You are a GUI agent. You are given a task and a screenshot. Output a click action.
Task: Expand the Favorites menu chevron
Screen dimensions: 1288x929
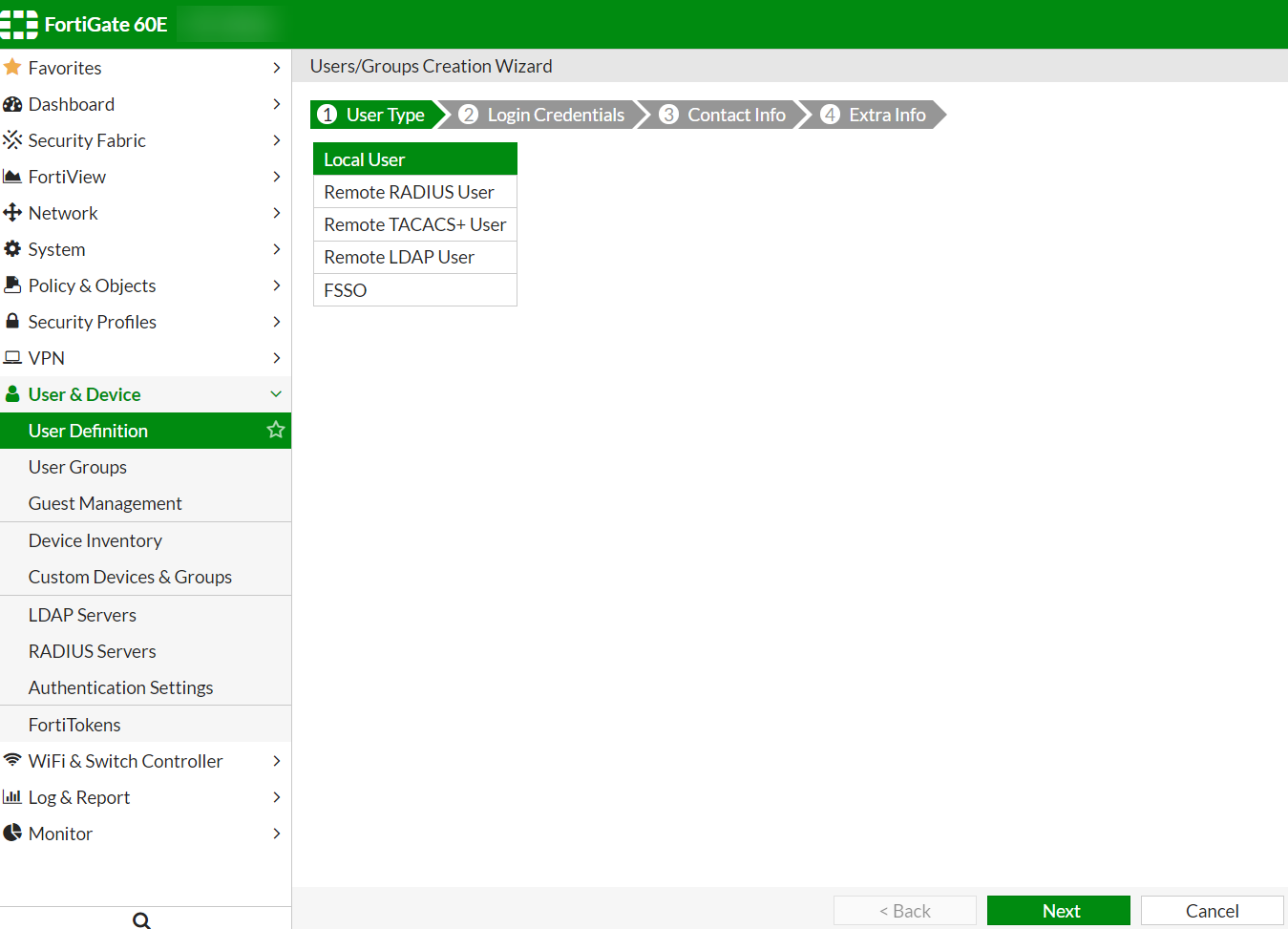[x=277, y=68]
